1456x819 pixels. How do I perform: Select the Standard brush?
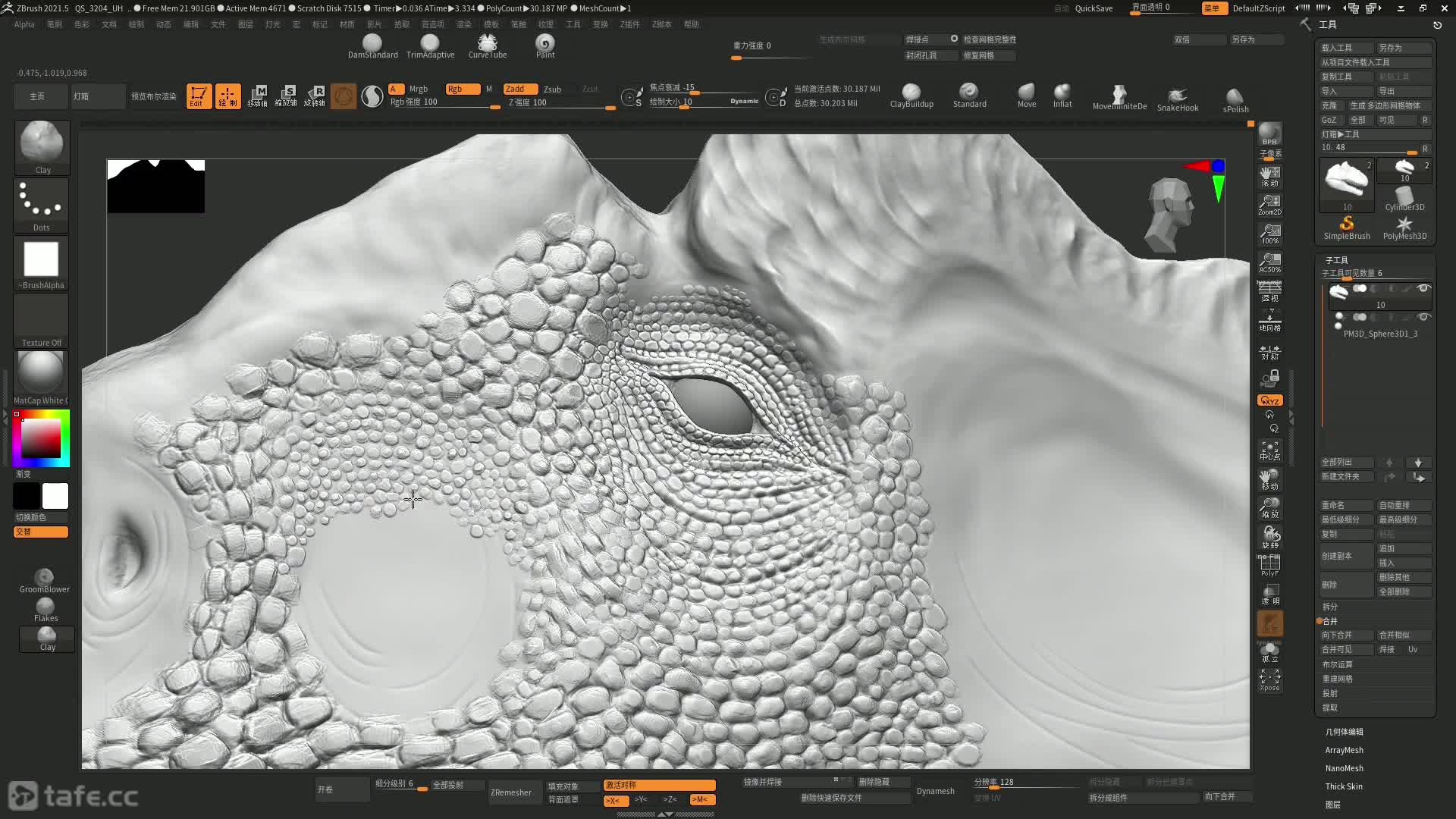969,96
